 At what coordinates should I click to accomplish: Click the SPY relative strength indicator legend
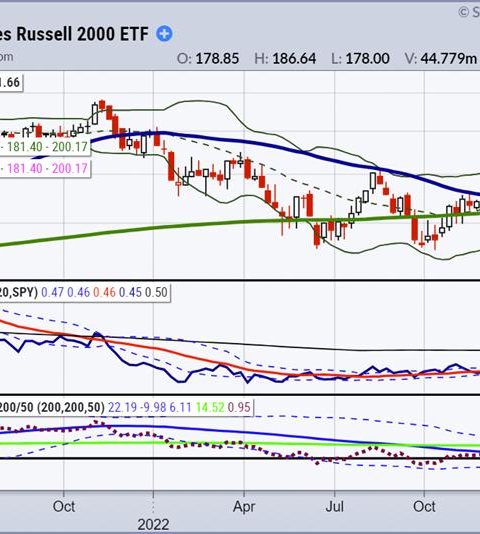[84, 292]
